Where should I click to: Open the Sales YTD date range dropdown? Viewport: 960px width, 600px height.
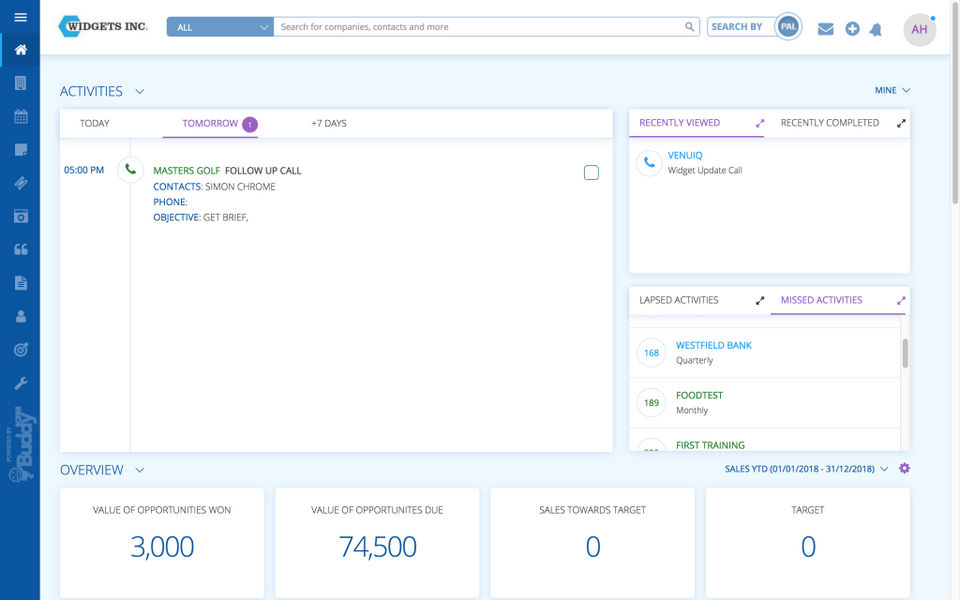[x=806, y=469]
